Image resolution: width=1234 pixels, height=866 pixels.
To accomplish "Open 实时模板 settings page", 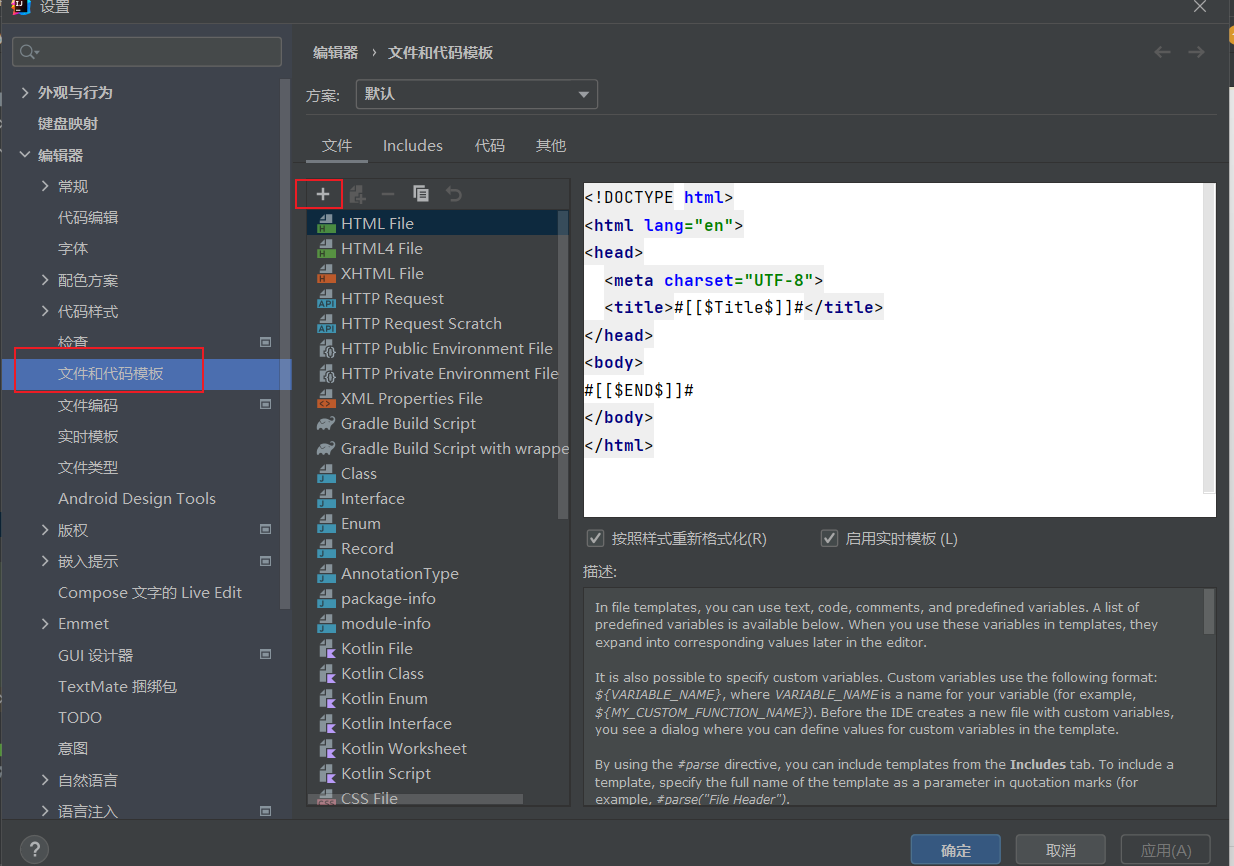I will pos(88,436).
